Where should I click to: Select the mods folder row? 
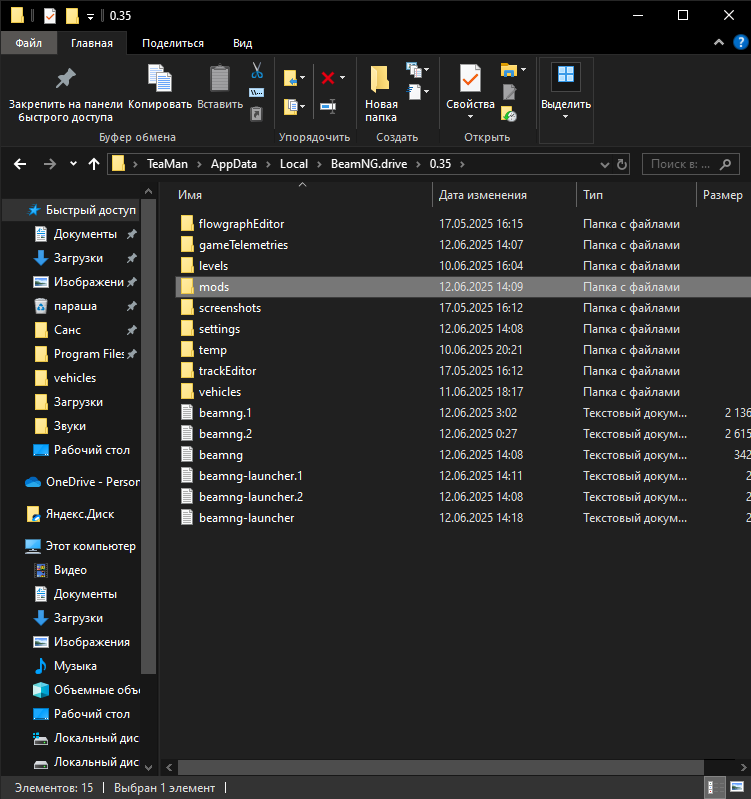coord(463,287)
